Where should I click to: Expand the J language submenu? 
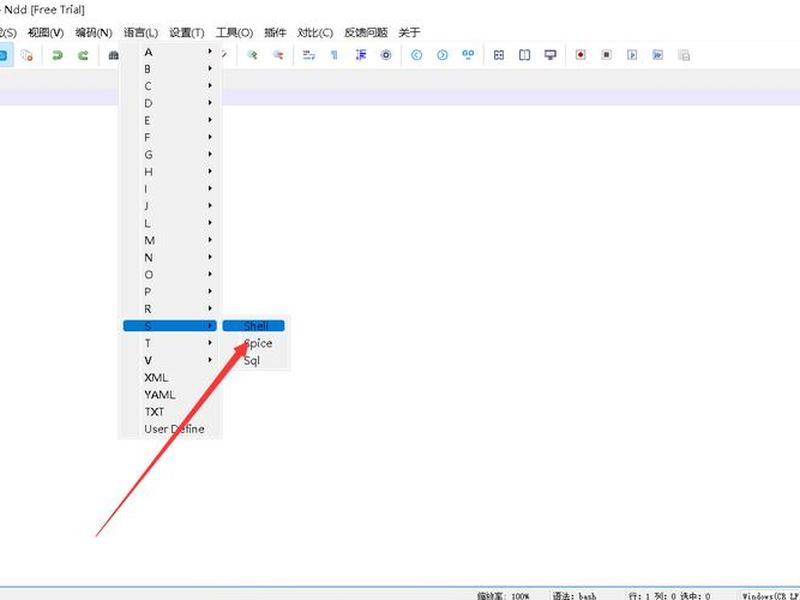[x=170, y=206]
